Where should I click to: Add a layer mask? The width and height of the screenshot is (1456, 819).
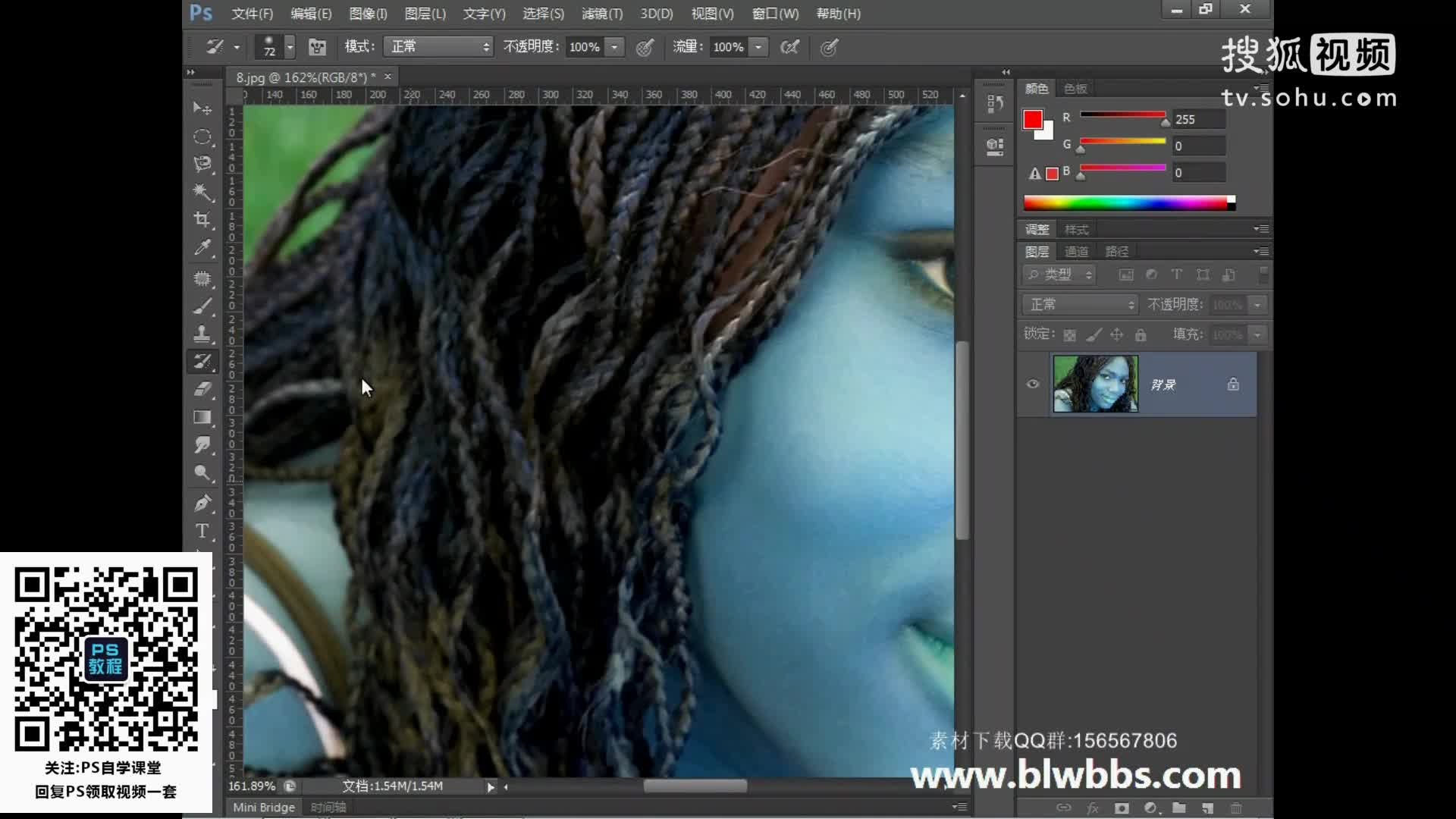[1122, 808]
